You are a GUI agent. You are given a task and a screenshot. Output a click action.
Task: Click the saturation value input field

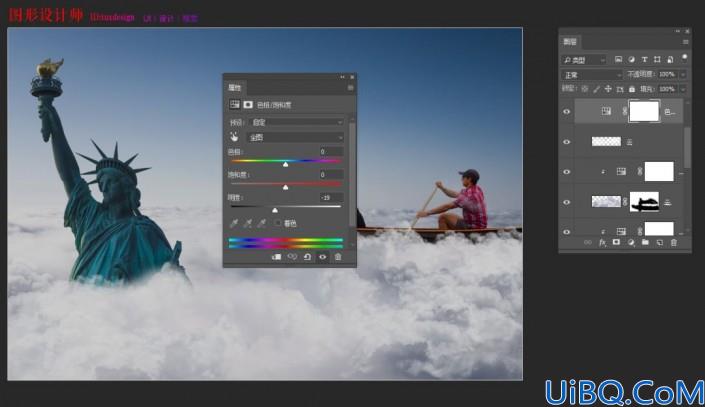pyautogui.click(x=331, y=174)
